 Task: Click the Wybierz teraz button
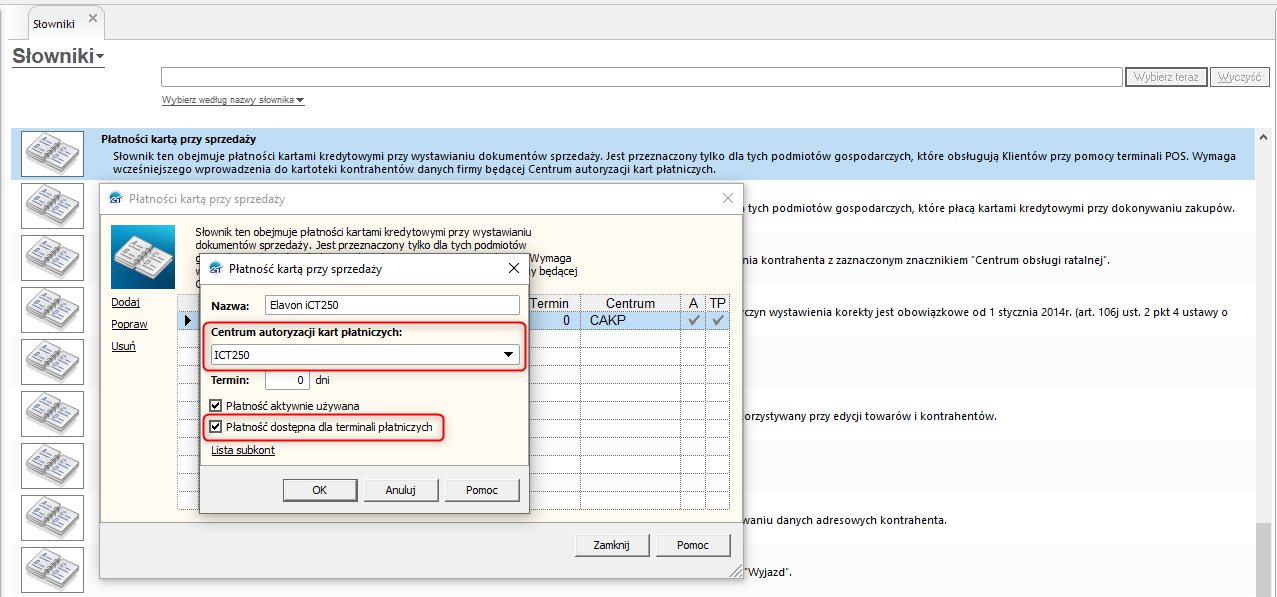click(1166, 77)
